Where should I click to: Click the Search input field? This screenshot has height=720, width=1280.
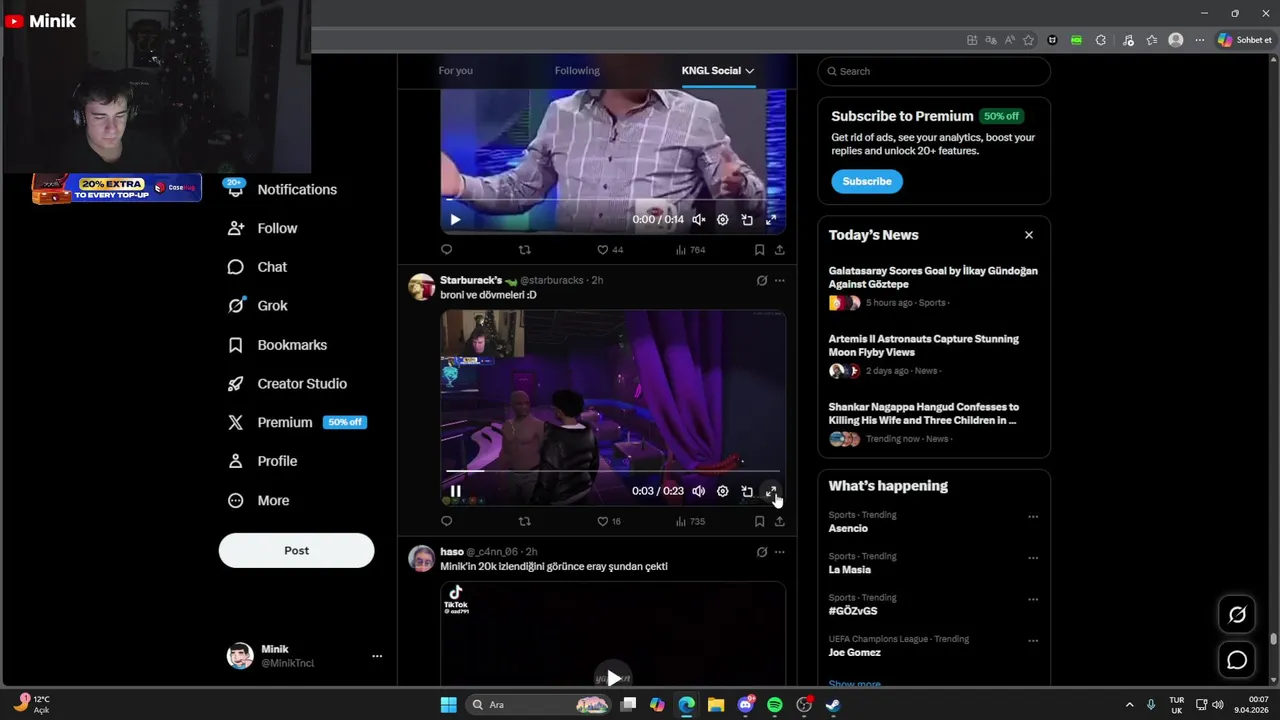[x=934, y=71]
